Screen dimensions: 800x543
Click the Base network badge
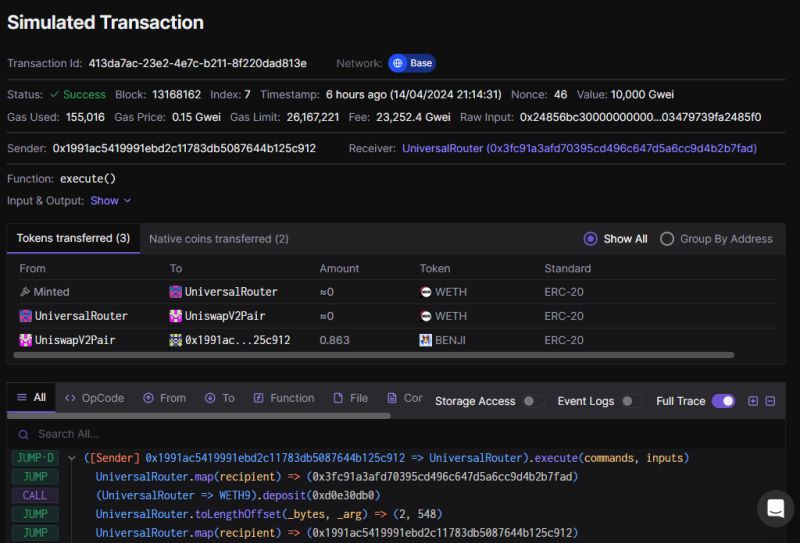(x=412, y=63)
